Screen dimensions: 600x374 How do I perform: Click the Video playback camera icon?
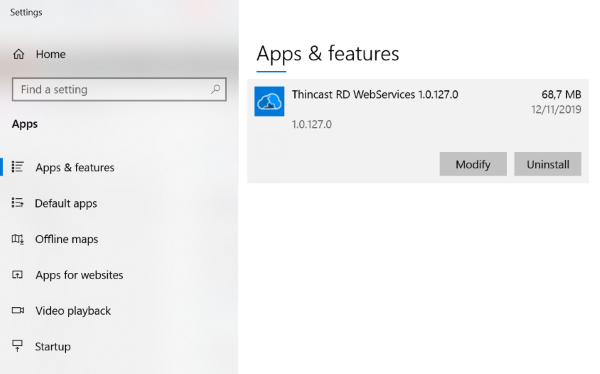[18, 310]
